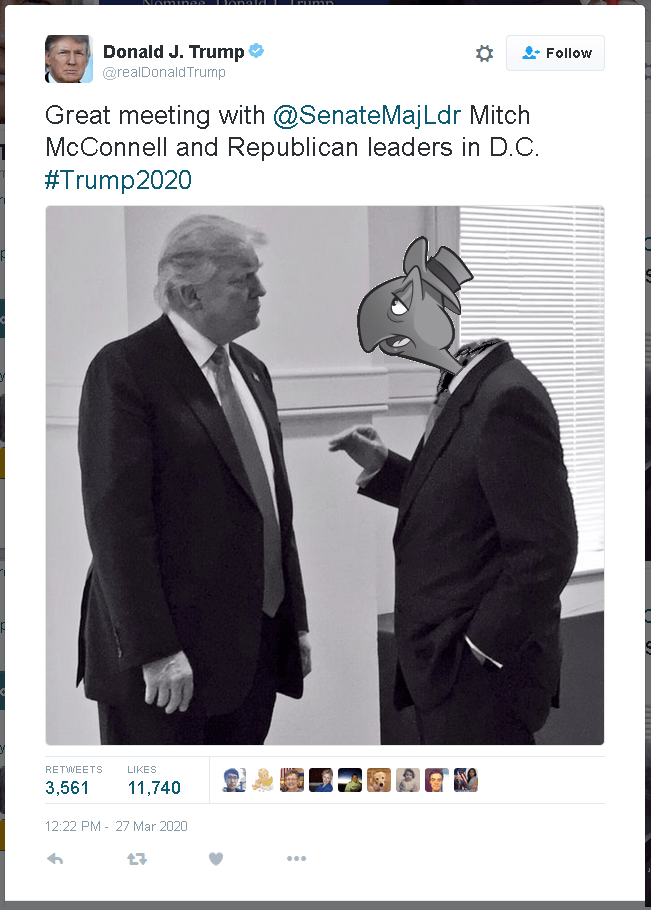Click the golden dog liker avatar
651x910 pixels.
379,780
